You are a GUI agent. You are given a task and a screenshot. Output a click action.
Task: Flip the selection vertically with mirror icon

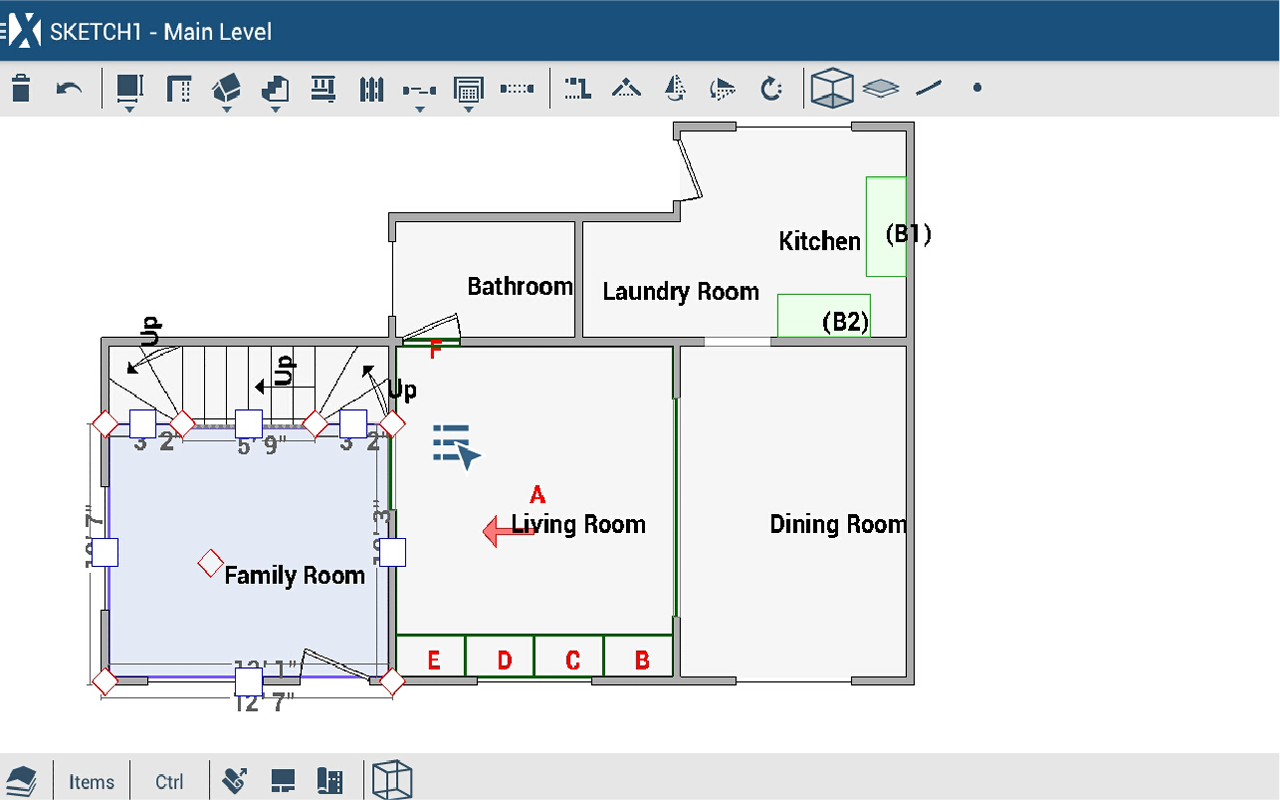tap(722, 89)
